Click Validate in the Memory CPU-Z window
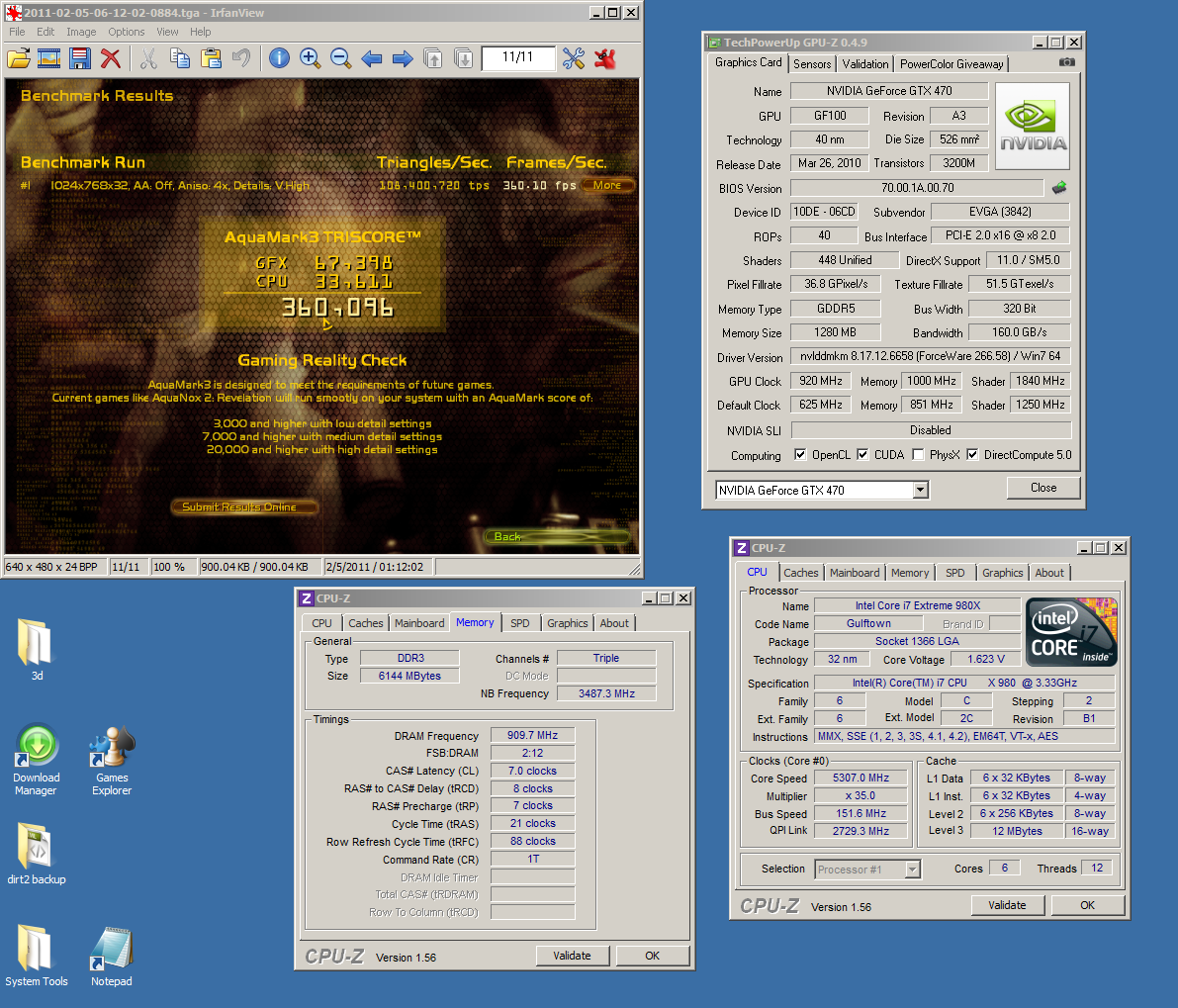Screen dimensions: 1178x1008 [572, 956]
